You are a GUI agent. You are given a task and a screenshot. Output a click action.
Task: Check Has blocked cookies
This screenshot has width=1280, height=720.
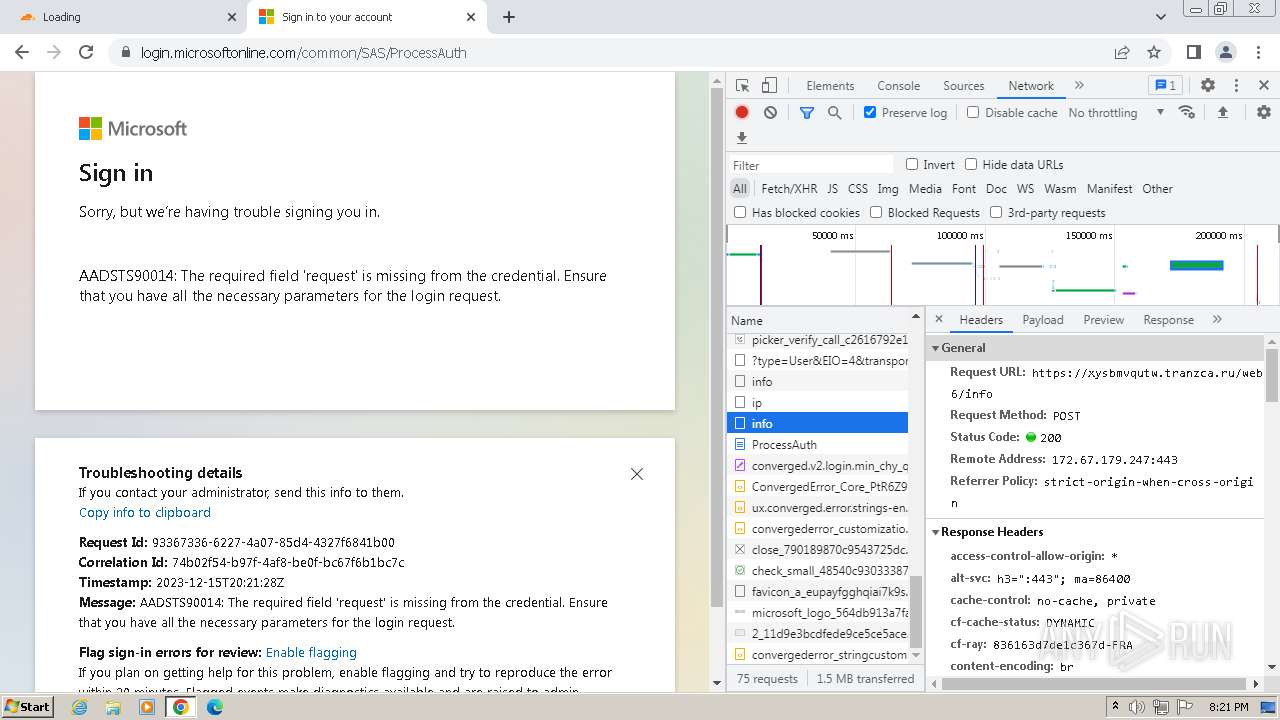pyautogui.click(x=740, y=212)
